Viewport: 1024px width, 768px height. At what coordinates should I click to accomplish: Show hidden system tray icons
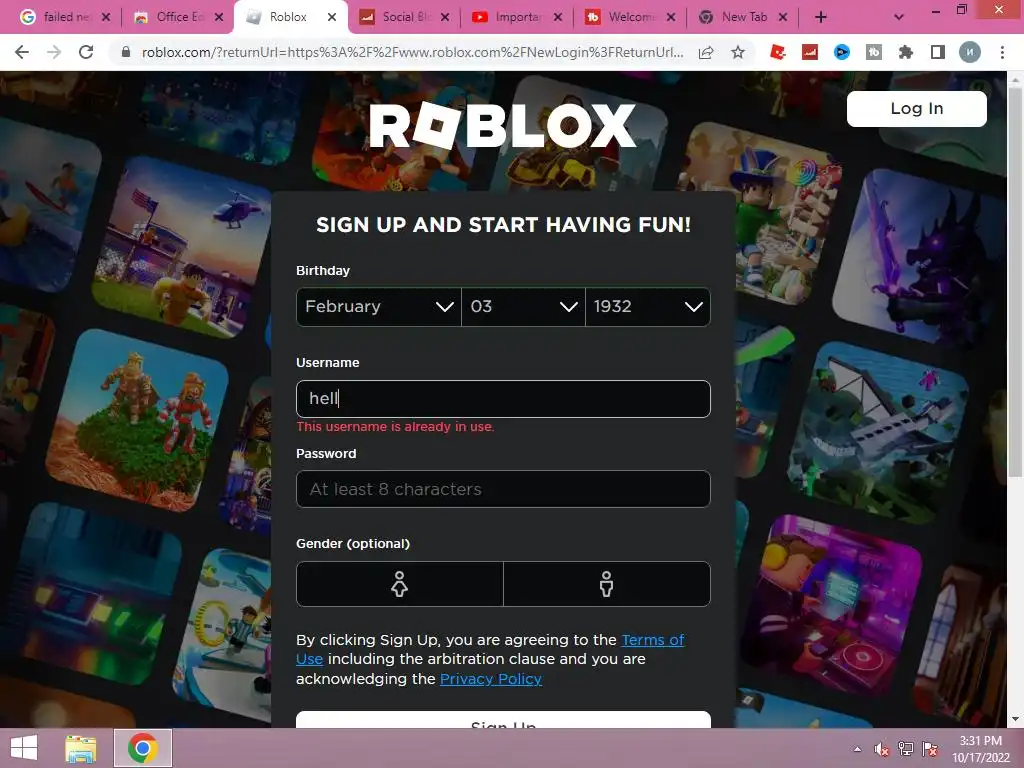(857, 749)
